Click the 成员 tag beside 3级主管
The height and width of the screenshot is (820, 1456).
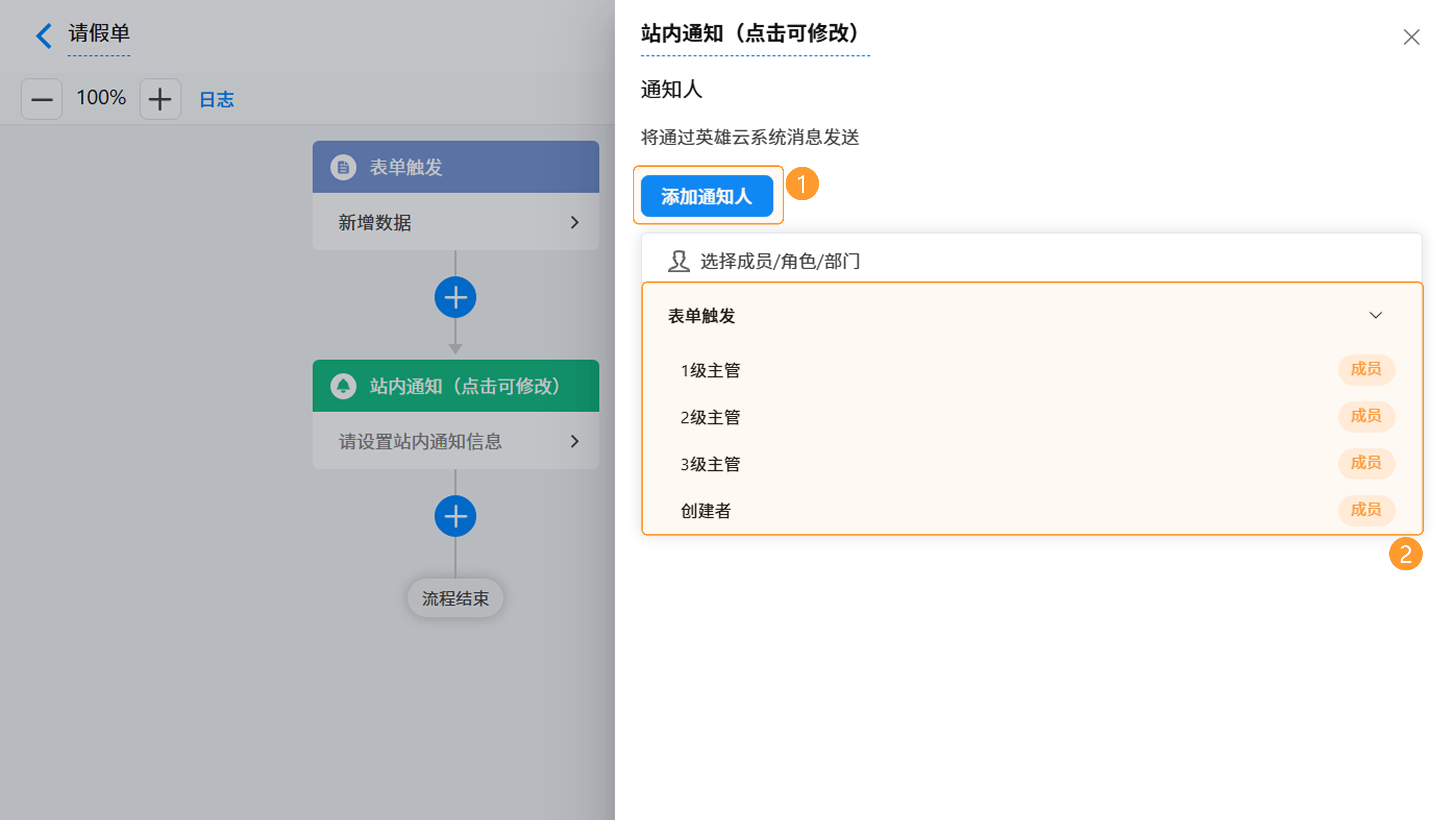point(1366,463)
